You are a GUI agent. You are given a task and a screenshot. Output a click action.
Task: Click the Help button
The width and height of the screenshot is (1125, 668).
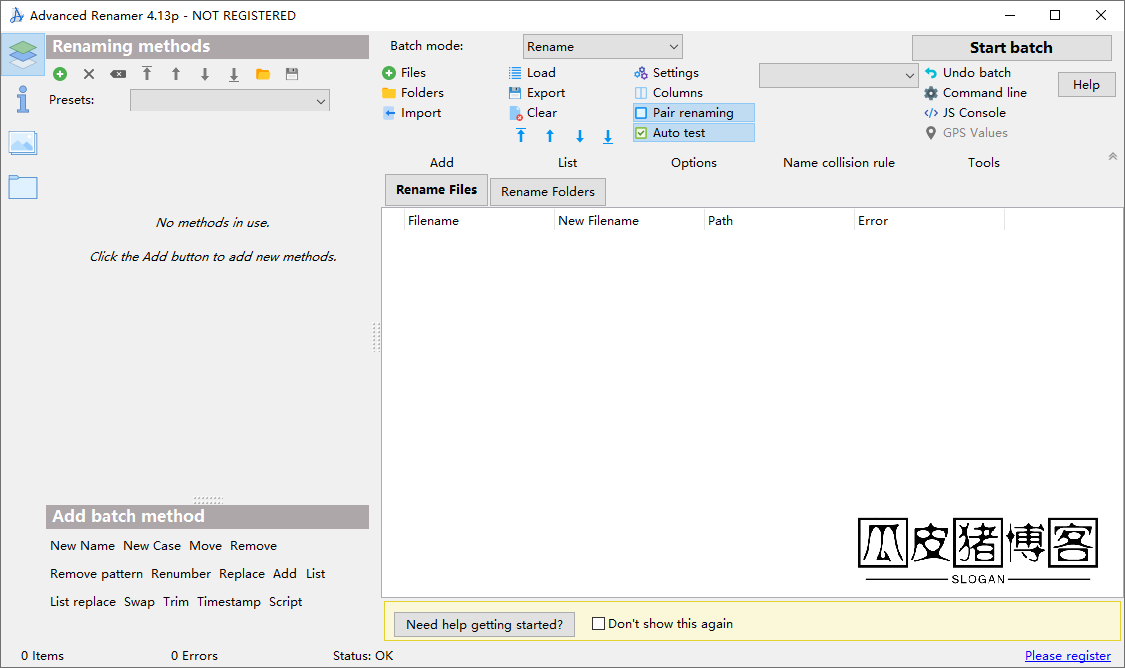1086,85
